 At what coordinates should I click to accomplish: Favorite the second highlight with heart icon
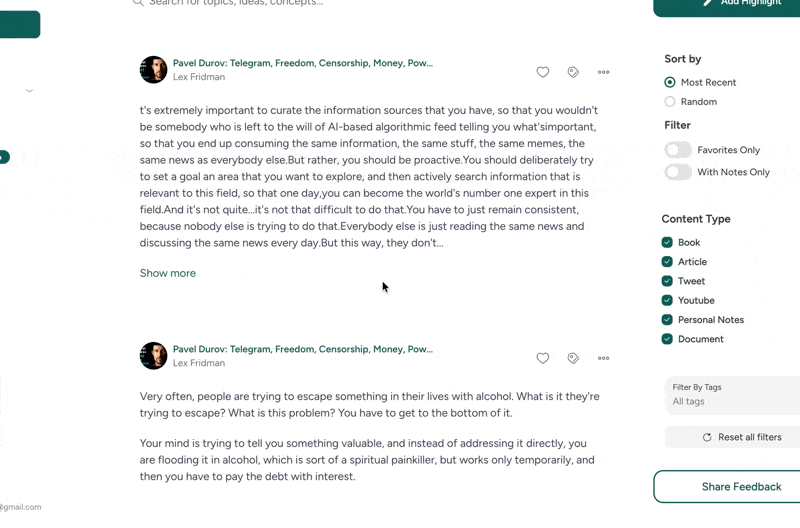pyautogui.click(x=543, y=358)
